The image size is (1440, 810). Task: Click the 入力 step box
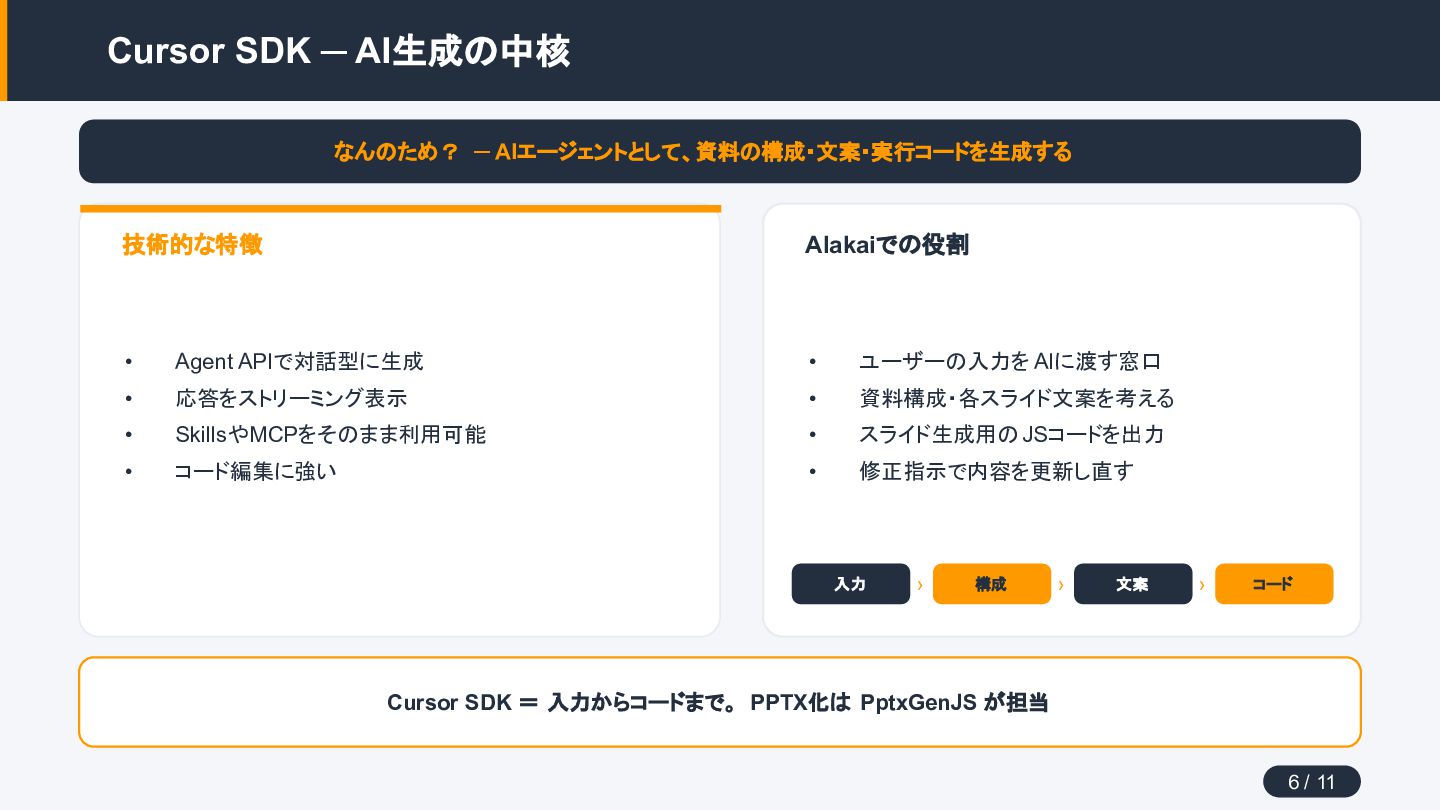[851, 584]
